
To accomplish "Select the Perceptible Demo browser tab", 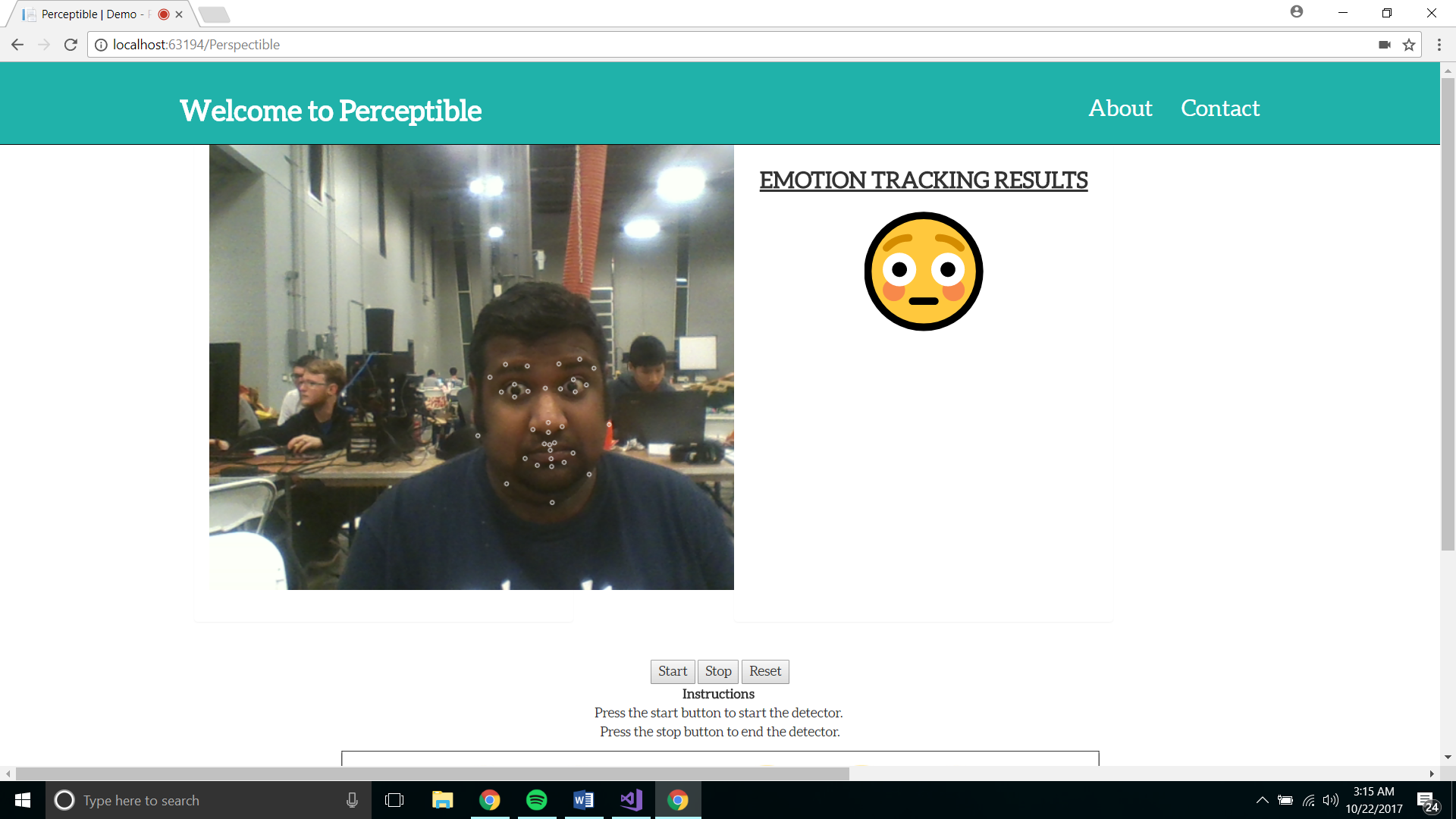I will tap(91, 14).
